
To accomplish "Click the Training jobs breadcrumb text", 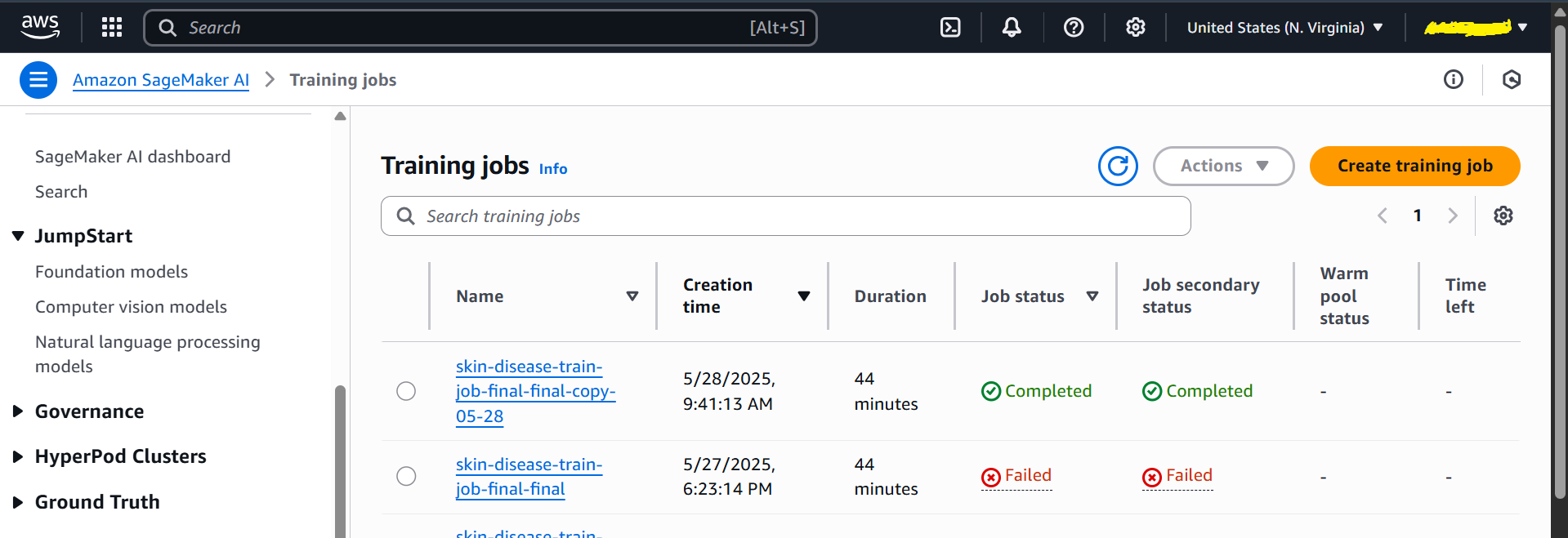I will coord(343,80).
